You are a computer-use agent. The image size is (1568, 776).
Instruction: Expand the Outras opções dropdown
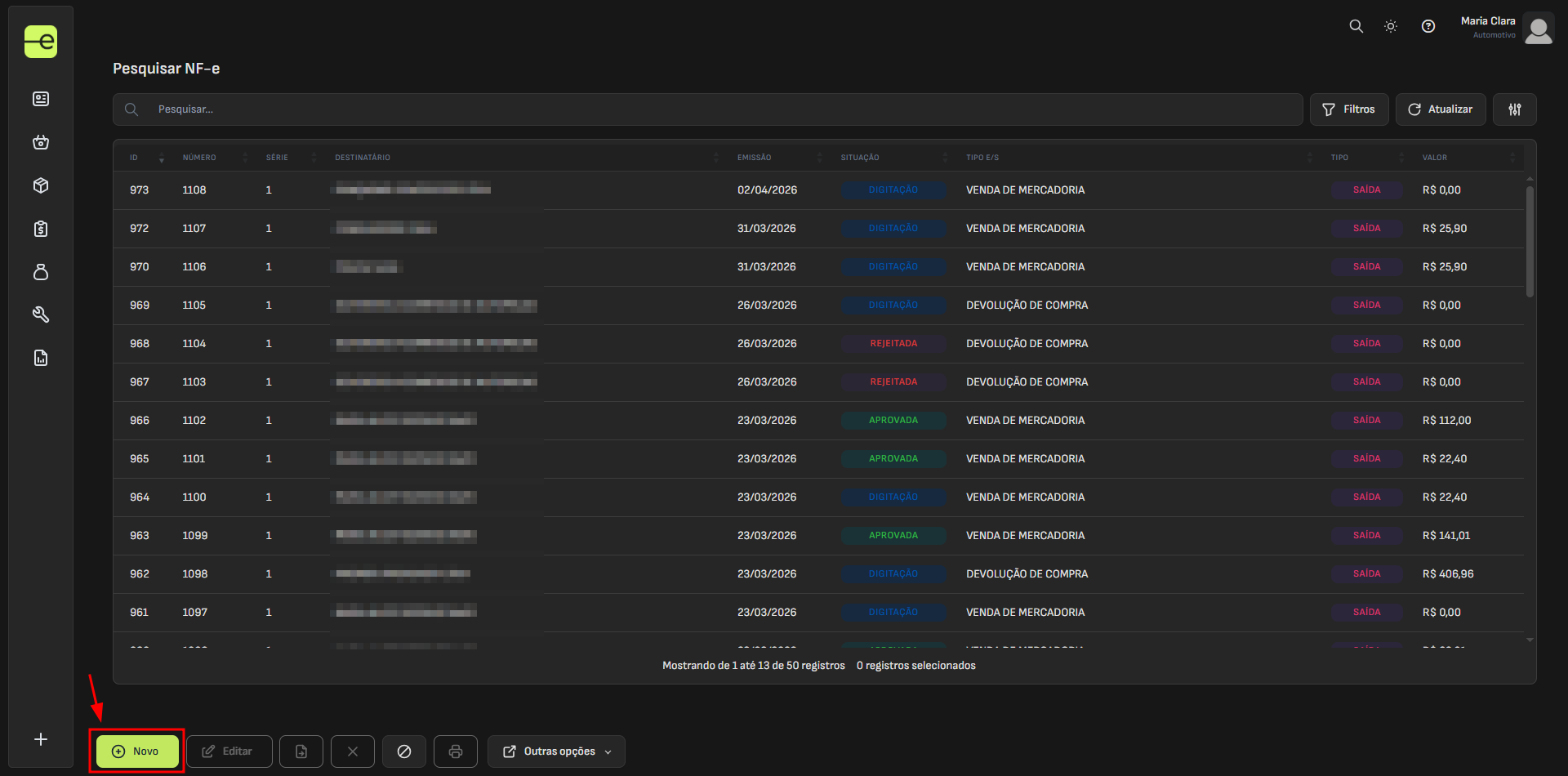(x=556, y=751)
